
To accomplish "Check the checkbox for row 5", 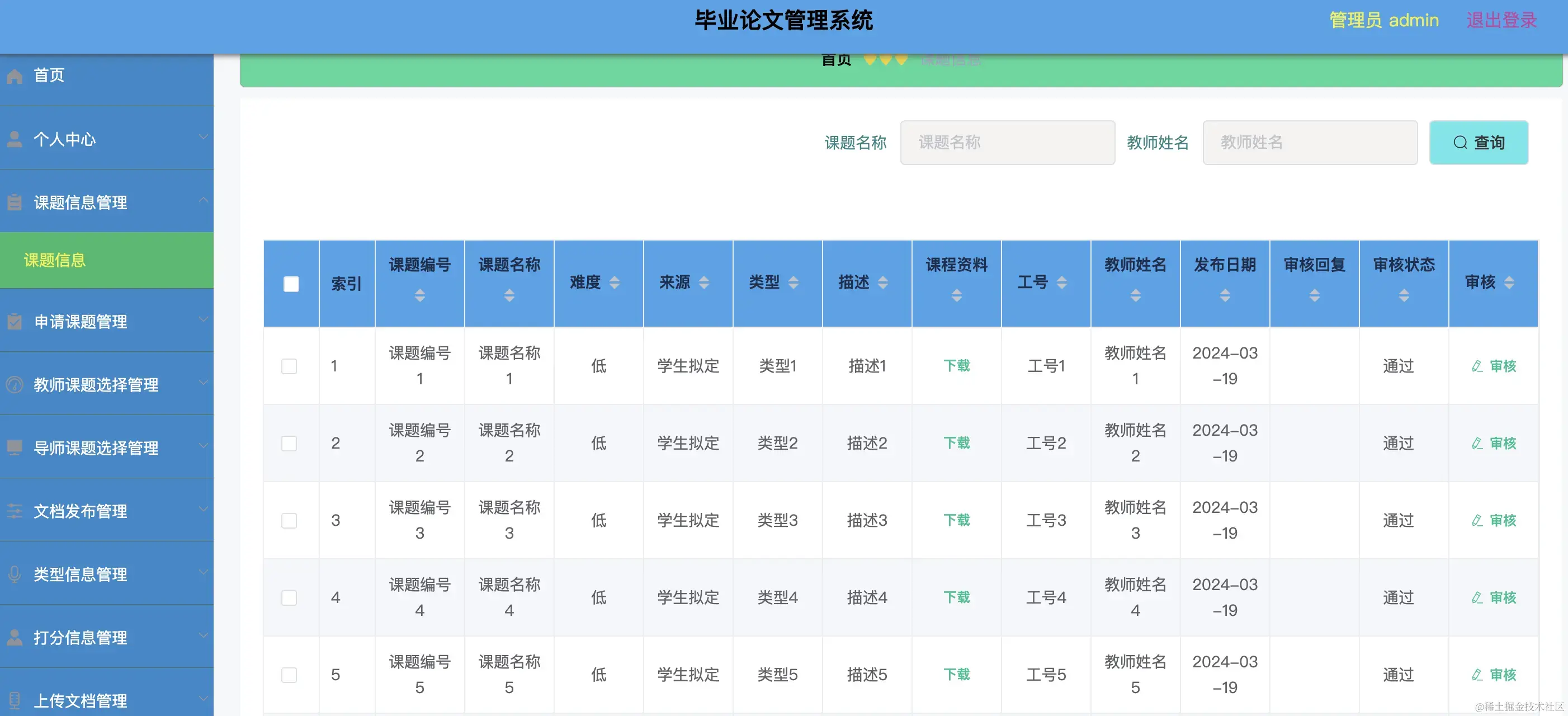I will point(290,675).
